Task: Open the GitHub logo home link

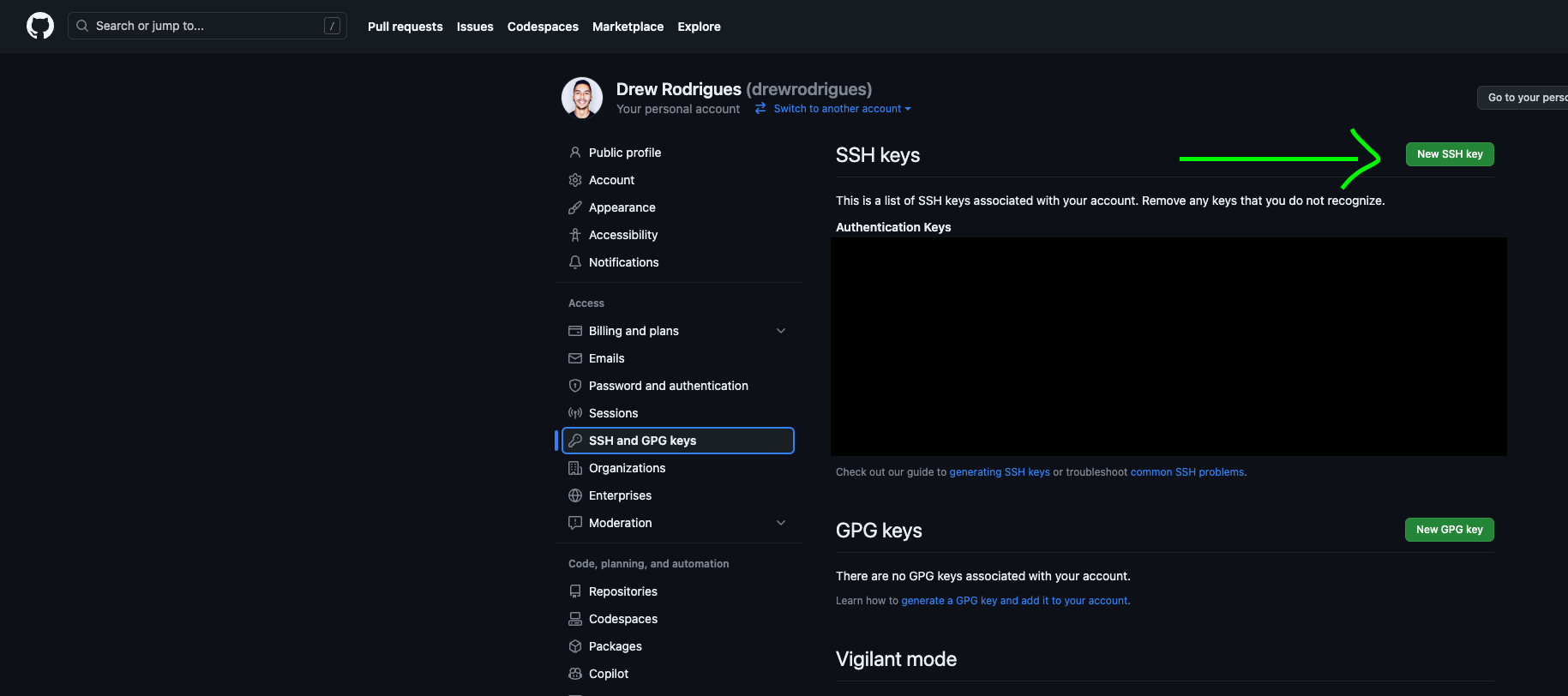Action: coord(40,26)
